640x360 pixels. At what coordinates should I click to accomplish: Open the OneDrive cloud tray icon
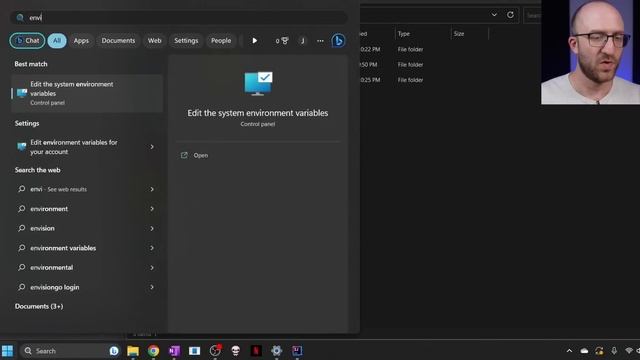[x=584, y=351]
